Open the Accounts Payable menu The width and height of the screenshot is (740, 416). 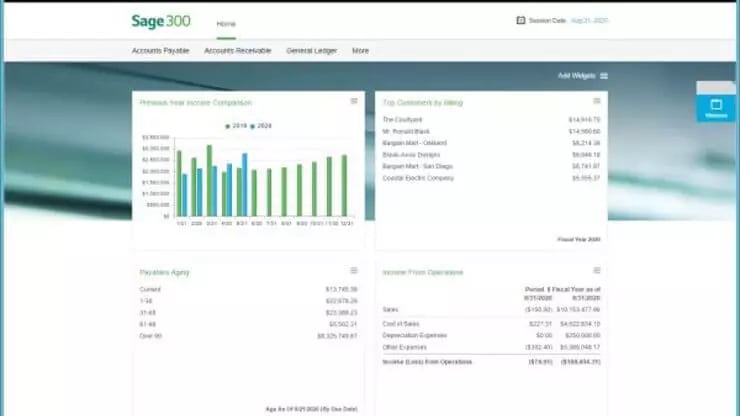[x=160, y=51]
